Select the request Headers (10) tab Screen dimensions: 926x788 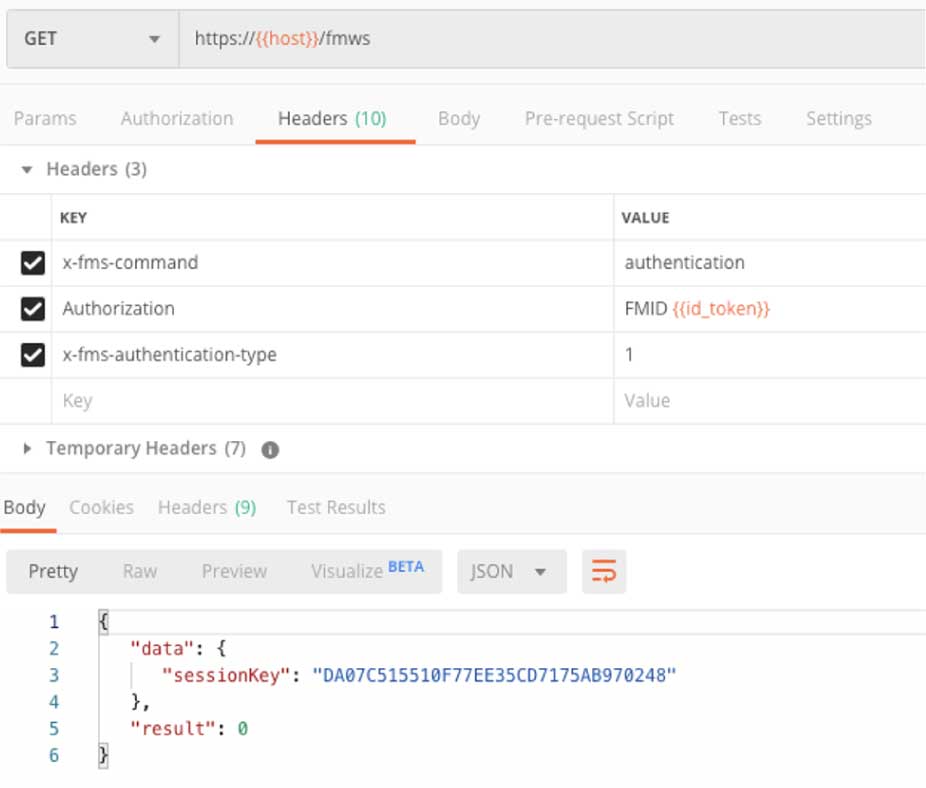[332, 119]
